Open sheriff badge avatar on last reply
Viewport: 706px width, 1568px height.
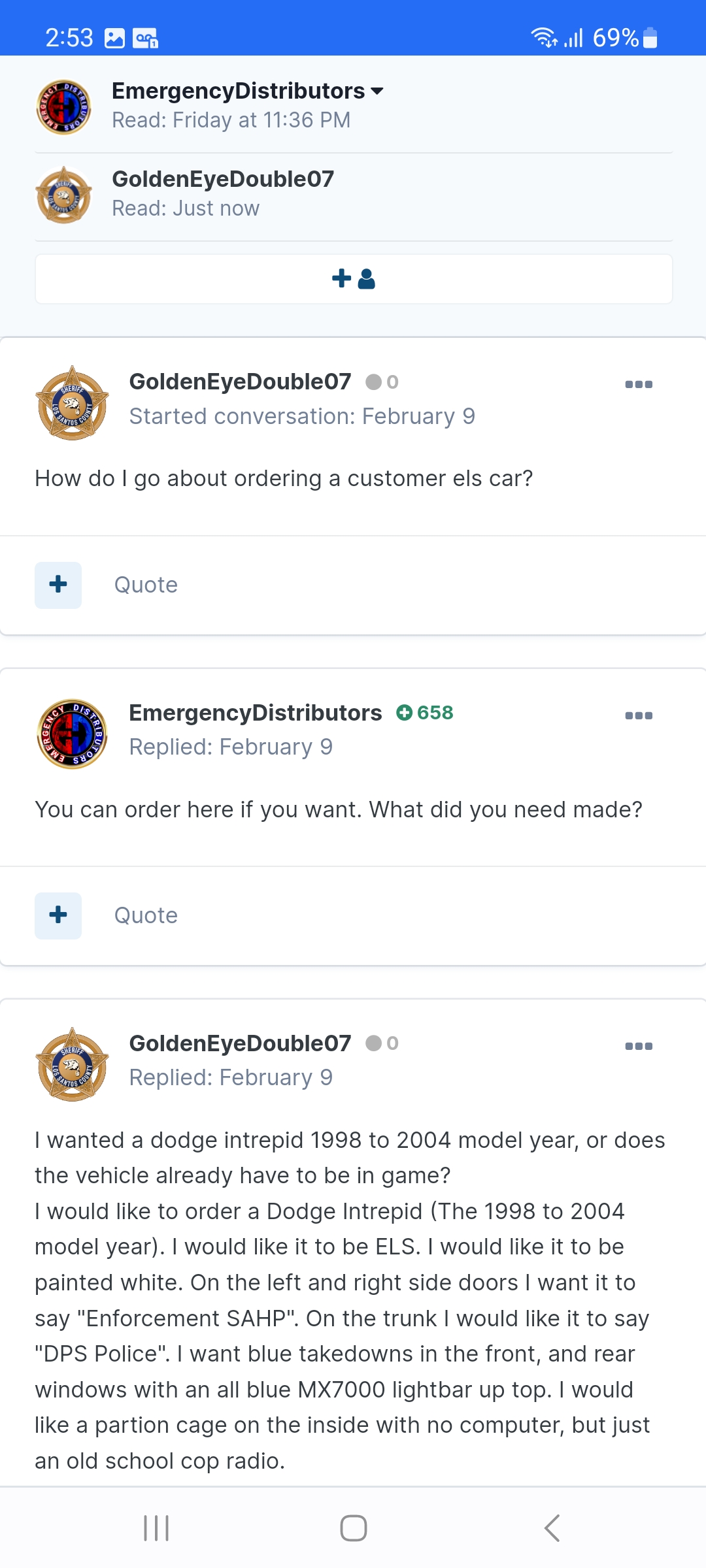click(72, 1064)
